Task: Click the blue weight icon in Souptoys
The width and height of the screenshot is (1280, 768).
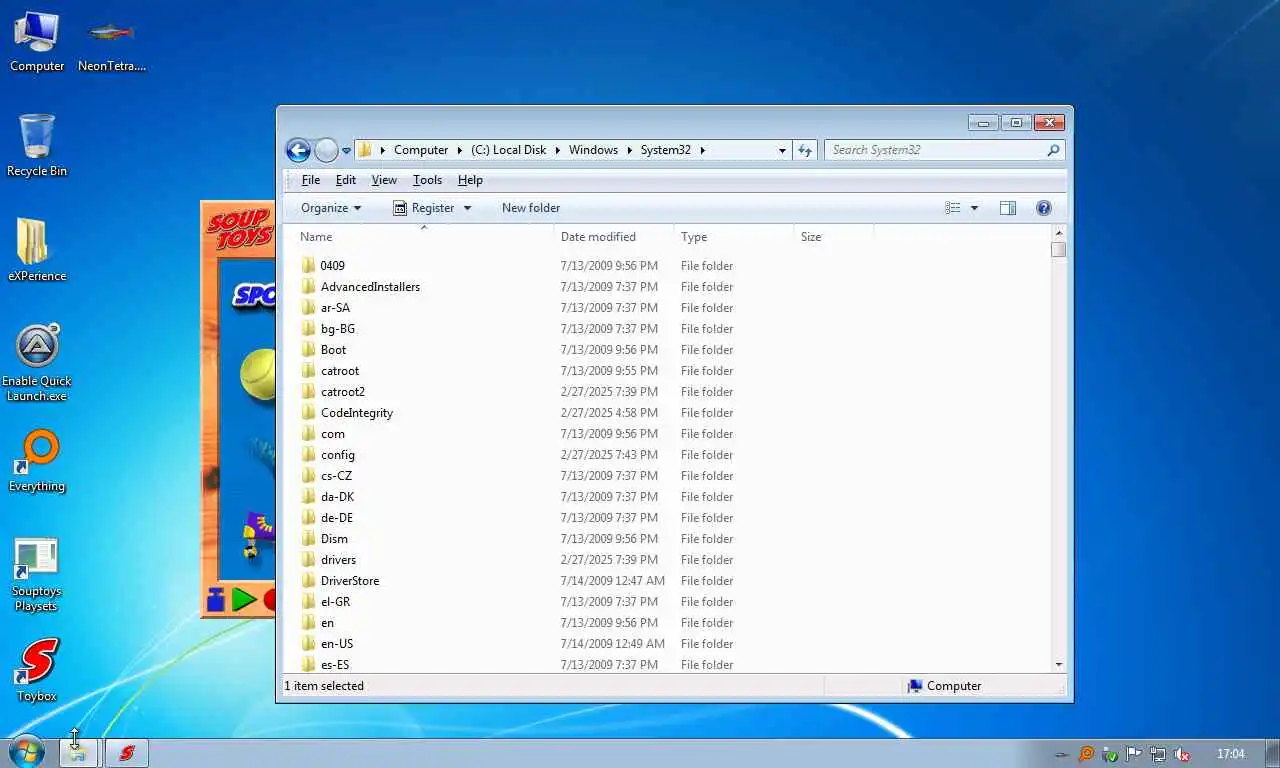Action: [x=215, y=600]
